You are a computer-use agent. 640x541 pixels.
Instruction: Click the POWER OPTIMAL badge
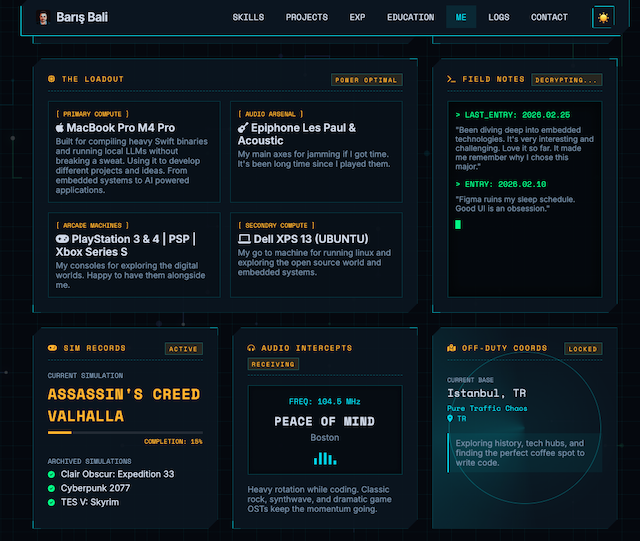tap(366, 80)
